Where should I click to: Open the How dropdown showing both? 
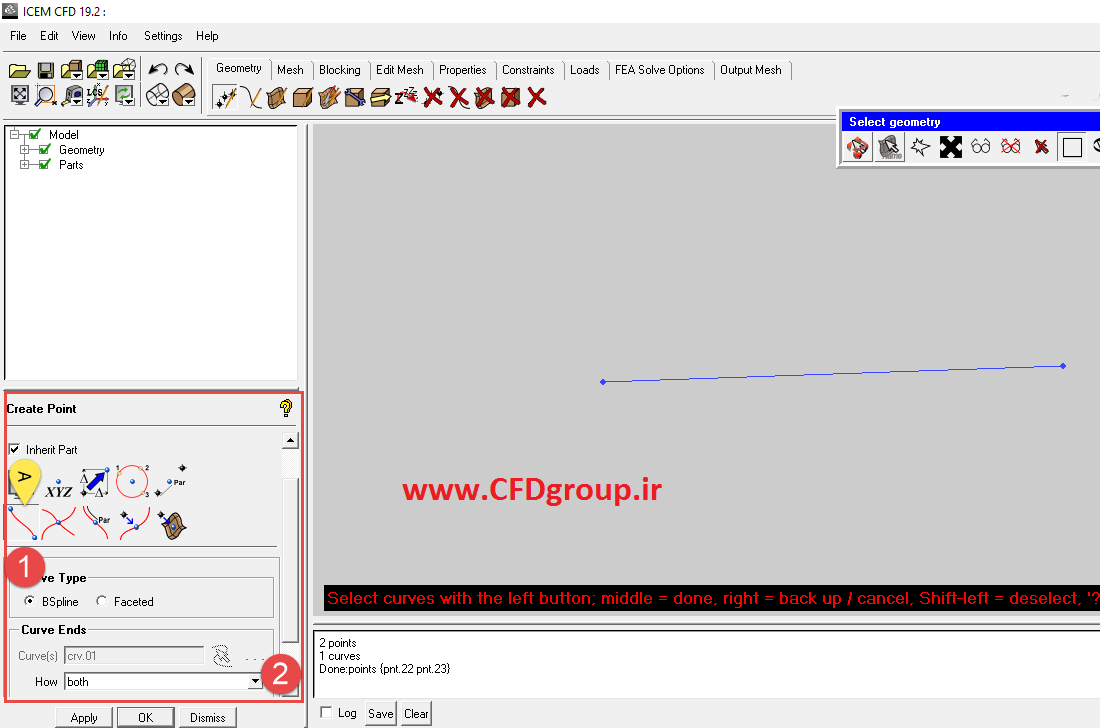(163, 682)
